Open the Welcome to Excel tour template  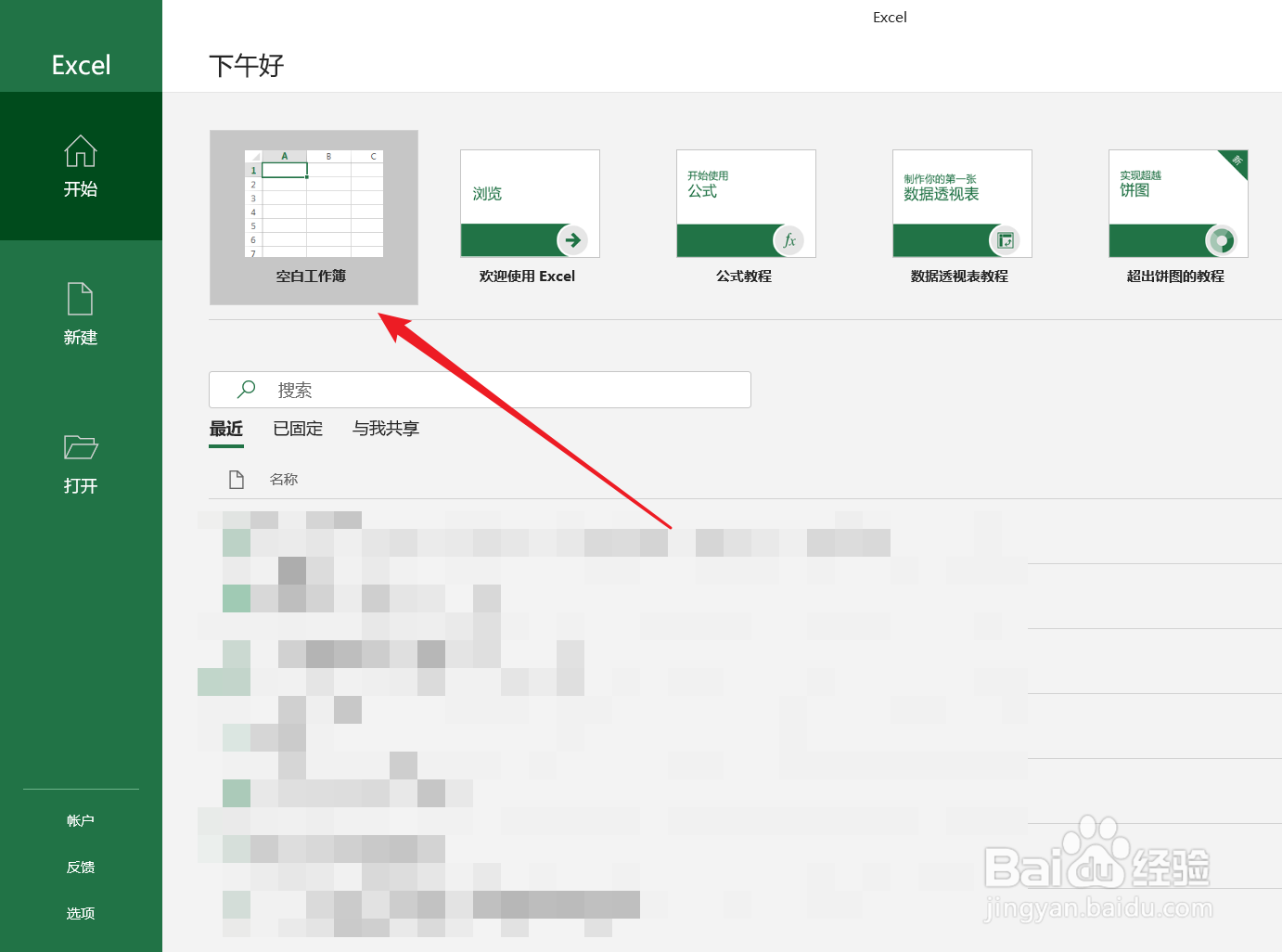530,217
